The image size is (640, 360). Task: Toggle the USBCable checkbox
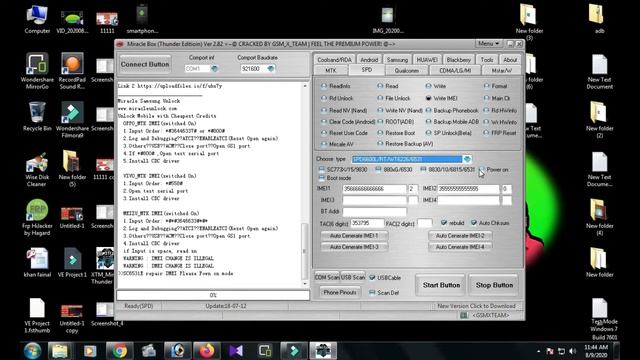[x=372, y=278]
